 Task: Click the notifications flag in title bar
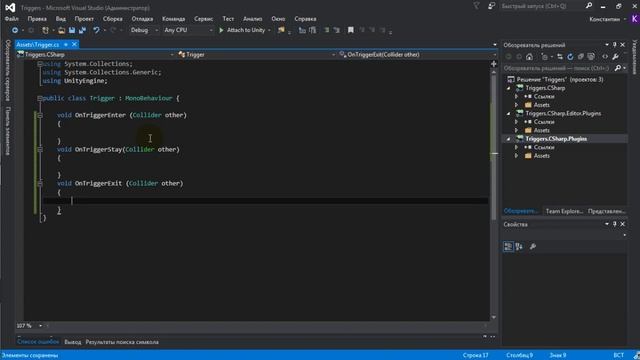pyautogui.click(x=476, y=6)
